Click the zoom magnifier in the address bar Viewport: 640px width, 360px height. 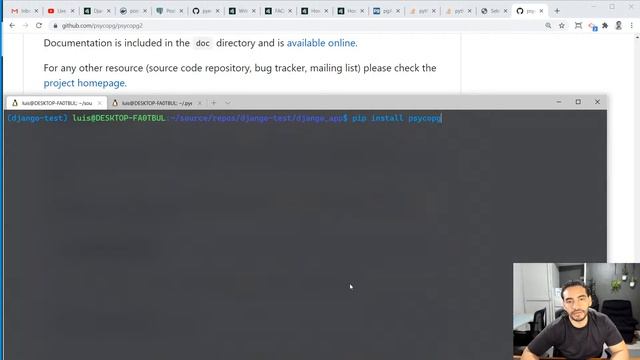[x=548, y=26]
